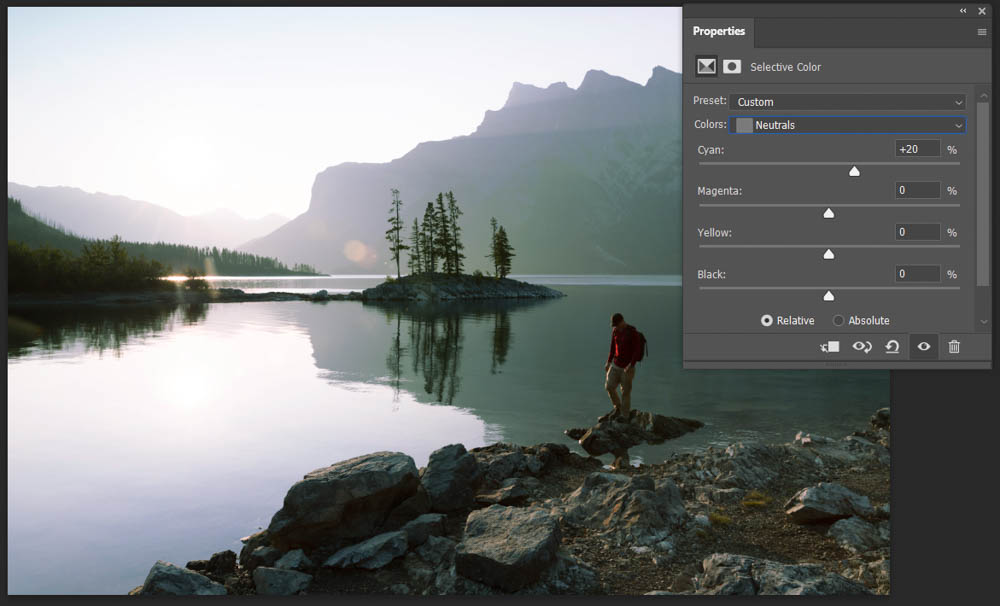Toggle adjustment layer visibility eye

click(923, 346)
